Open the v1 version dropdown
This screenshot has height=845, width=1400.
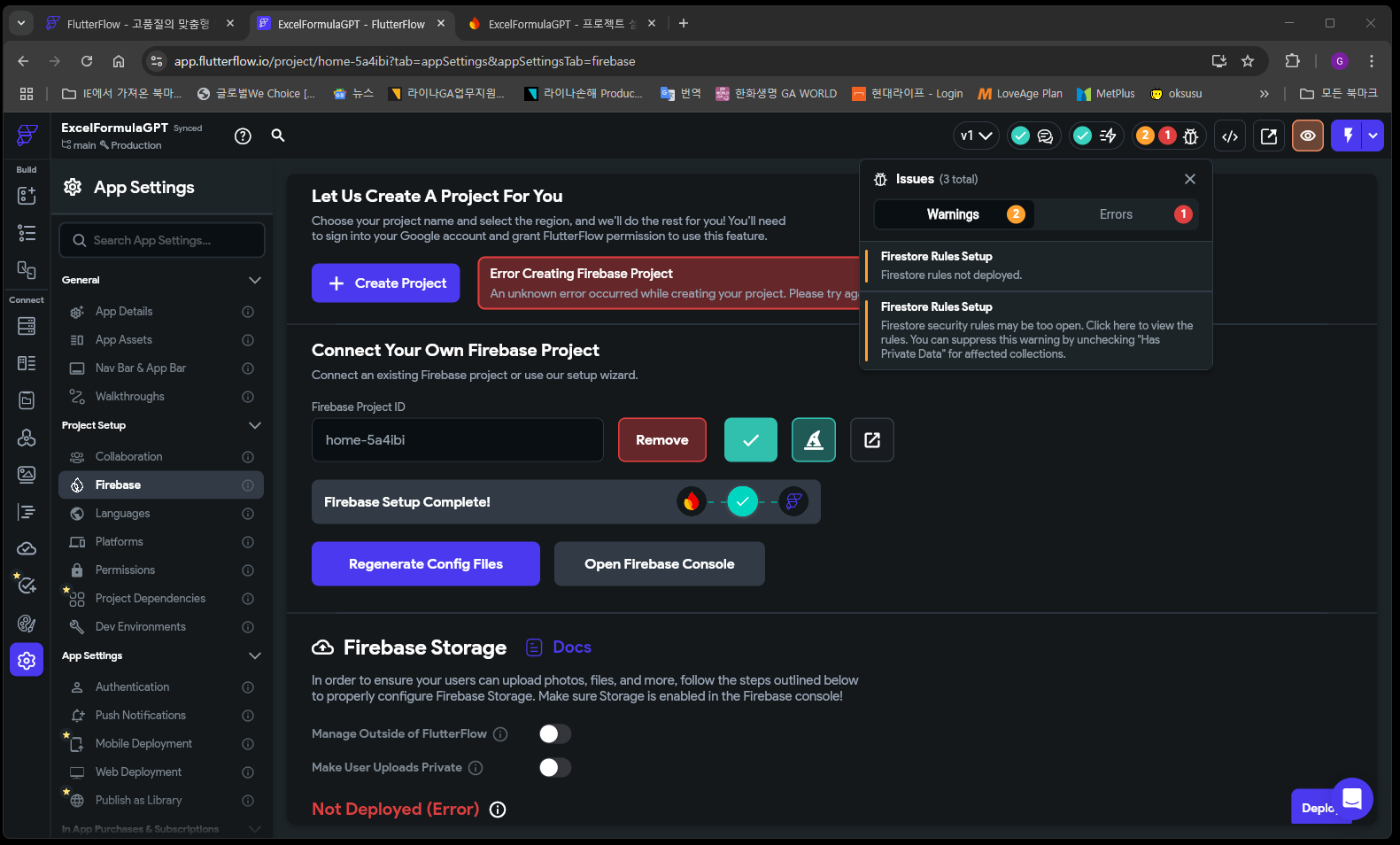coord(976,136)
